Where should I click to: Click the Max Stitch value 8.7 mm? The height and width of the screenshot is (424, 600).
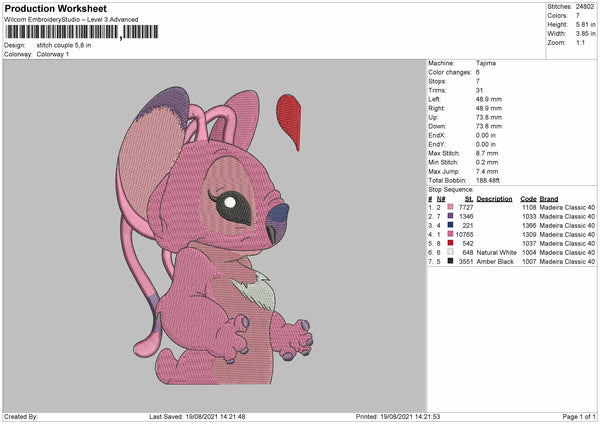[487, 153]
